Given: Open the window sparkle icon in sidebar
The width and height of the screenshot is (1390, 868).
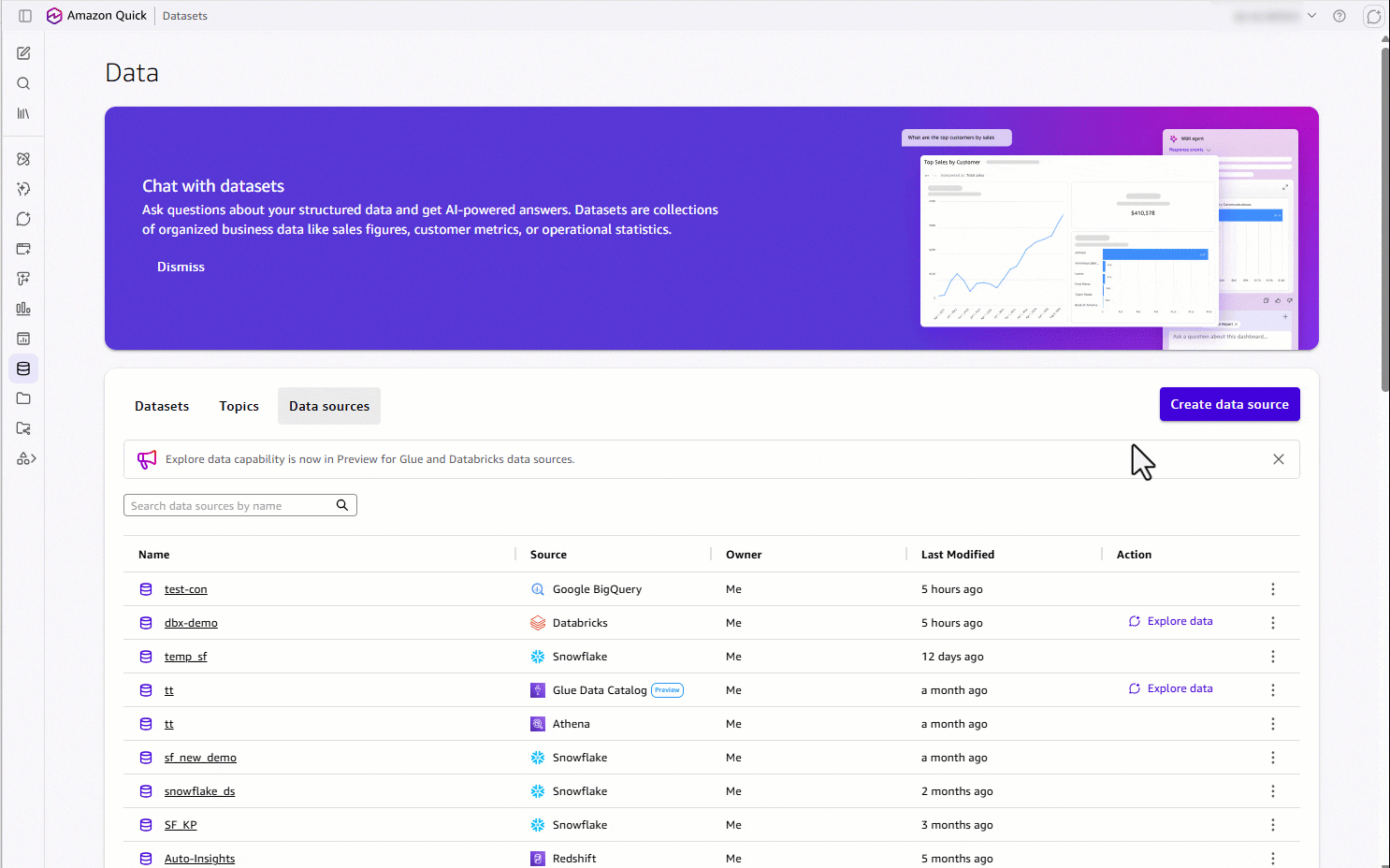Looking at the screenshot, I should 23,249.
